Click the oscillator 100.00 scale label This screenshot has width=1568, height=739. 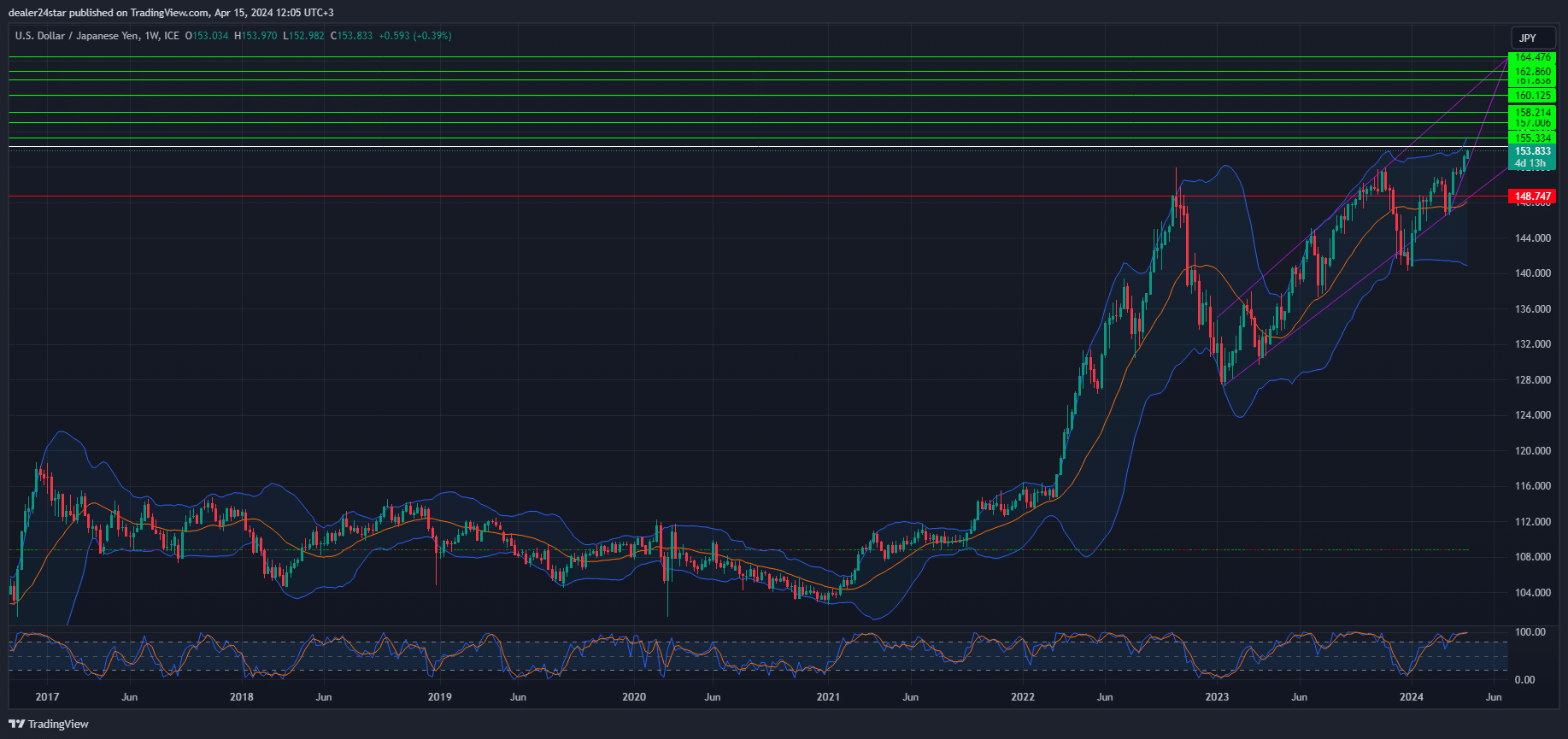coord(1530,632)
